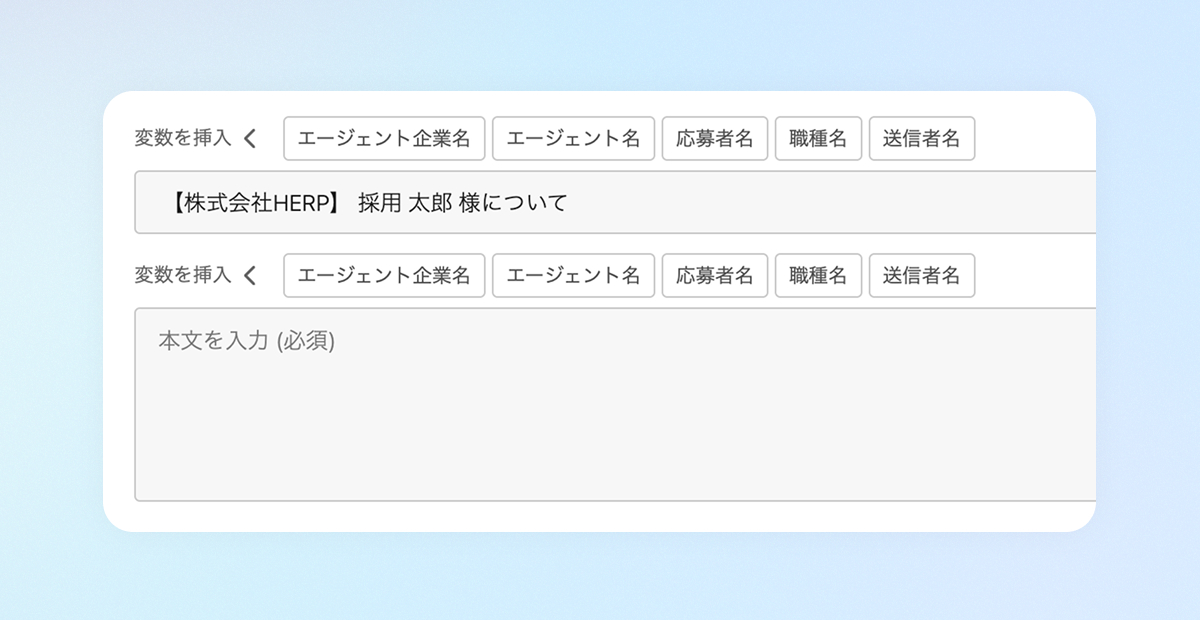Collapse variable list chevron above body field
Screen dimensions: 1200x620
[250, 275]
